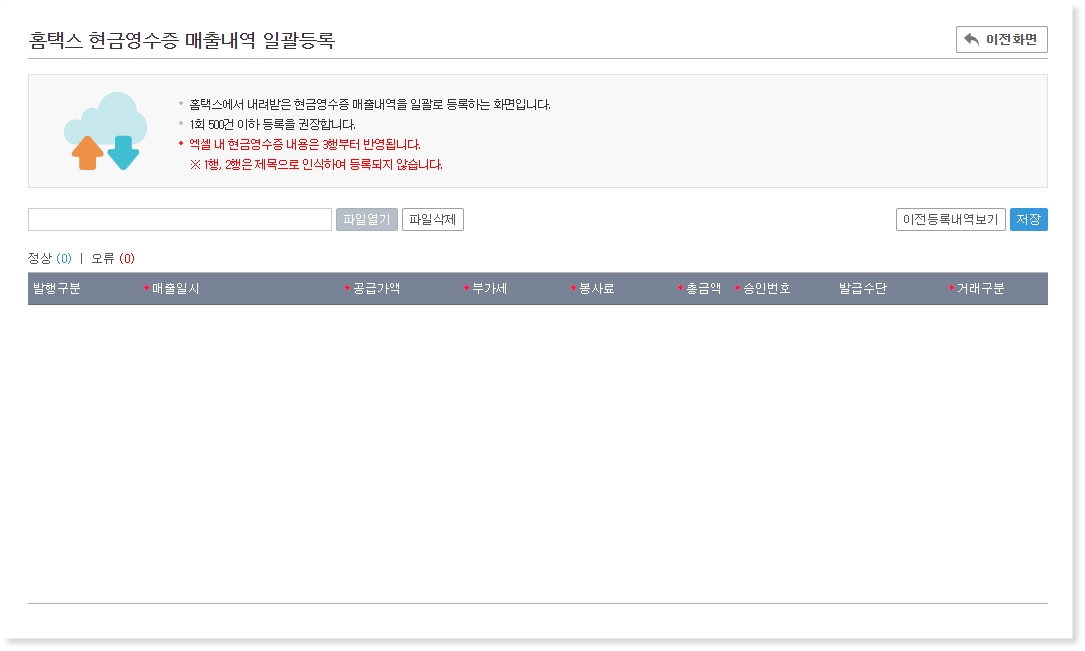Image resolution: width=1085 pixels, height=651 pixels.
Task: Save with the blue 저장 button
Action: point(1028,220)
